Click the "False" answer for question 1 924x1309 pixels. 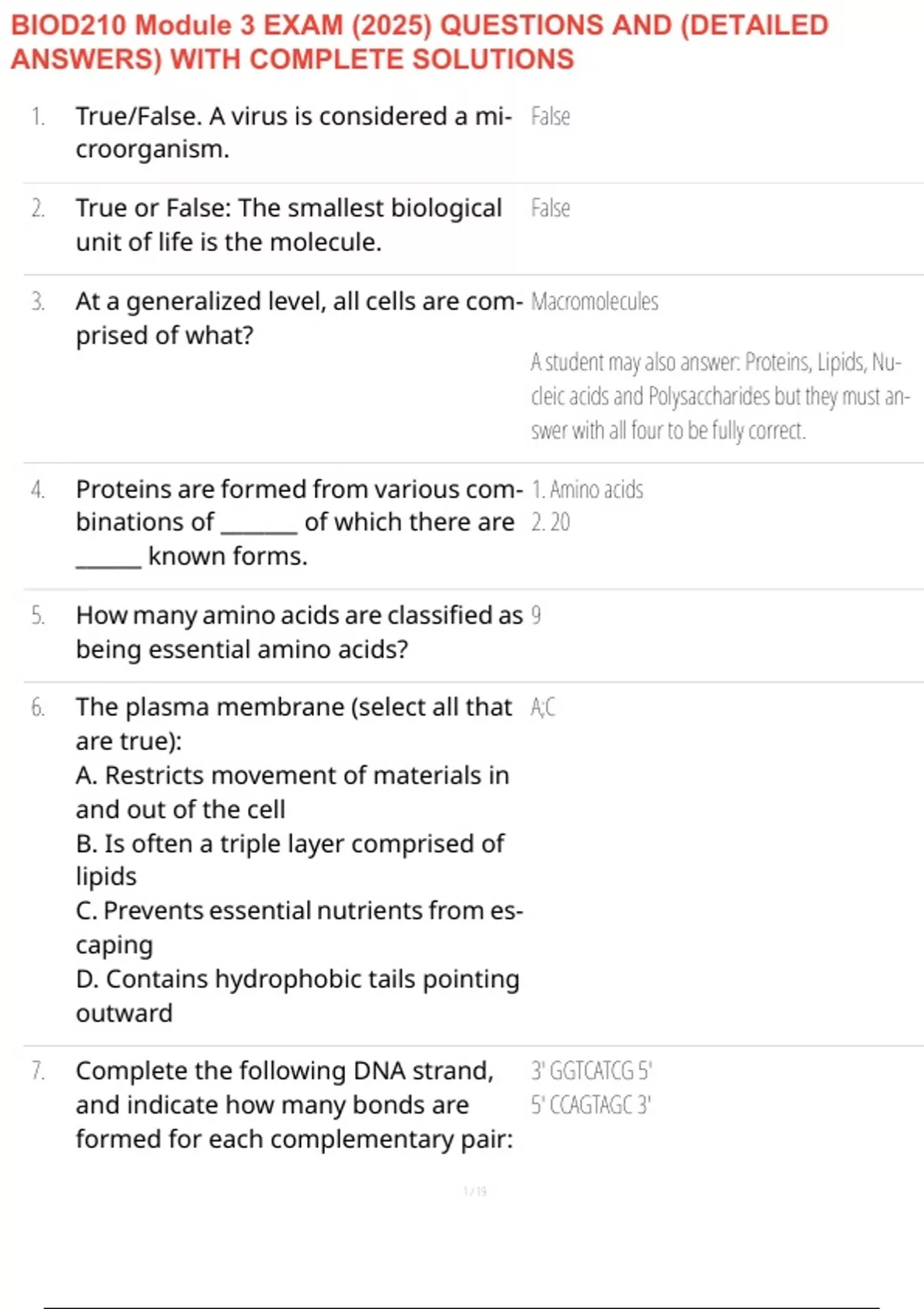pyautogui.click(x=551, y=116)
